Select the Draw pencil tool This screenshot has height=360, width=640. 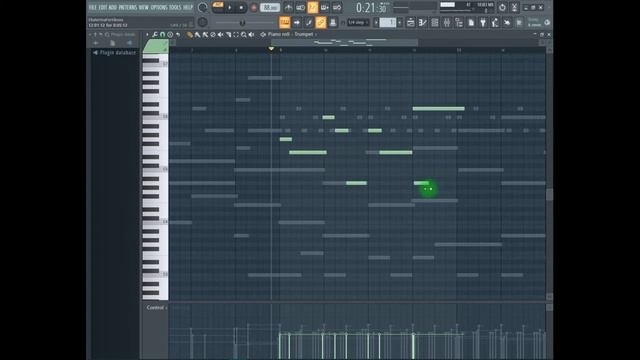point(190,35)
